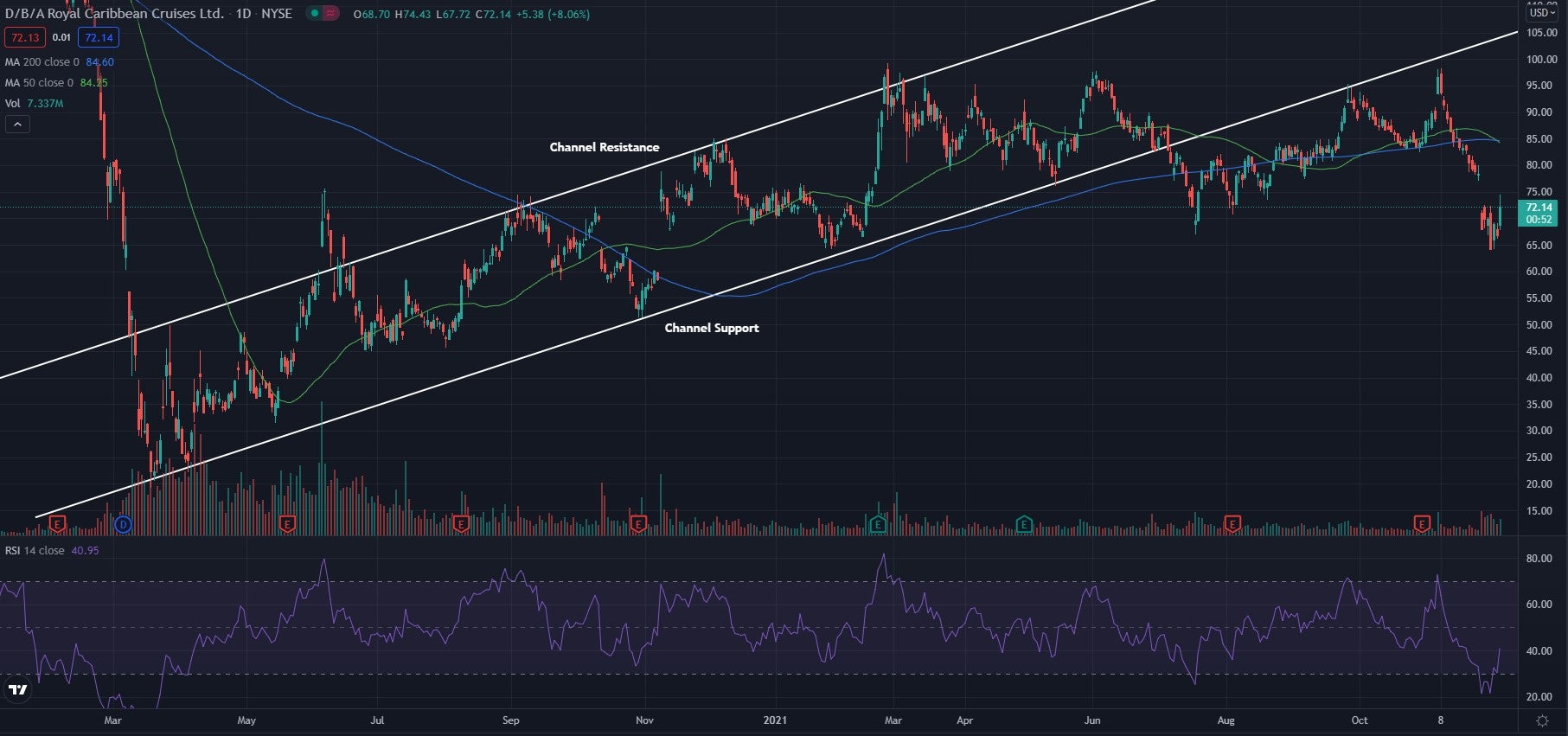Click the Sep label on the time axis

tap(511, 720)
